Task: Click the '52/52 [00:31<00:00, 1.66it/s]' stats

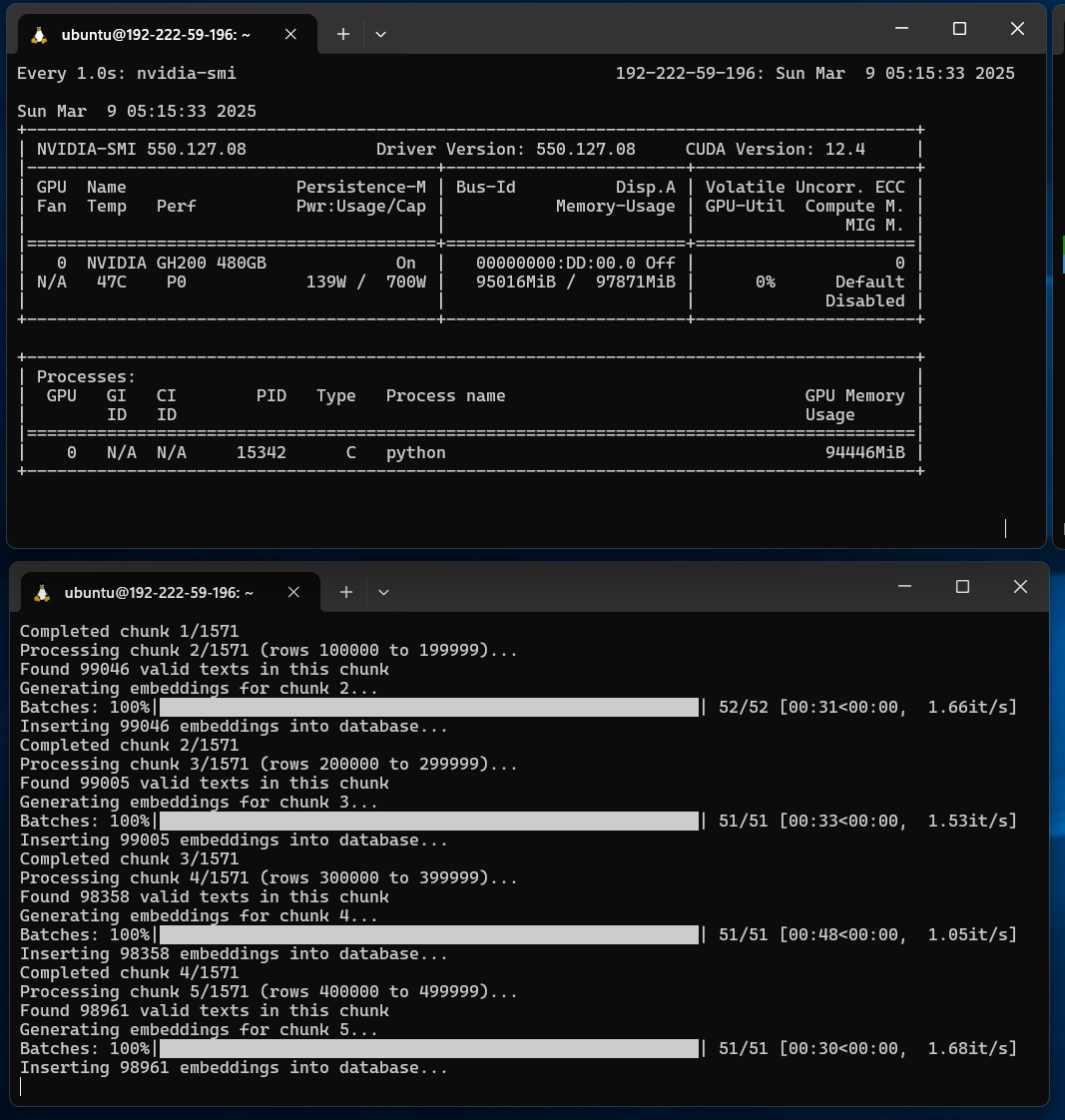Action: [867, 707]
